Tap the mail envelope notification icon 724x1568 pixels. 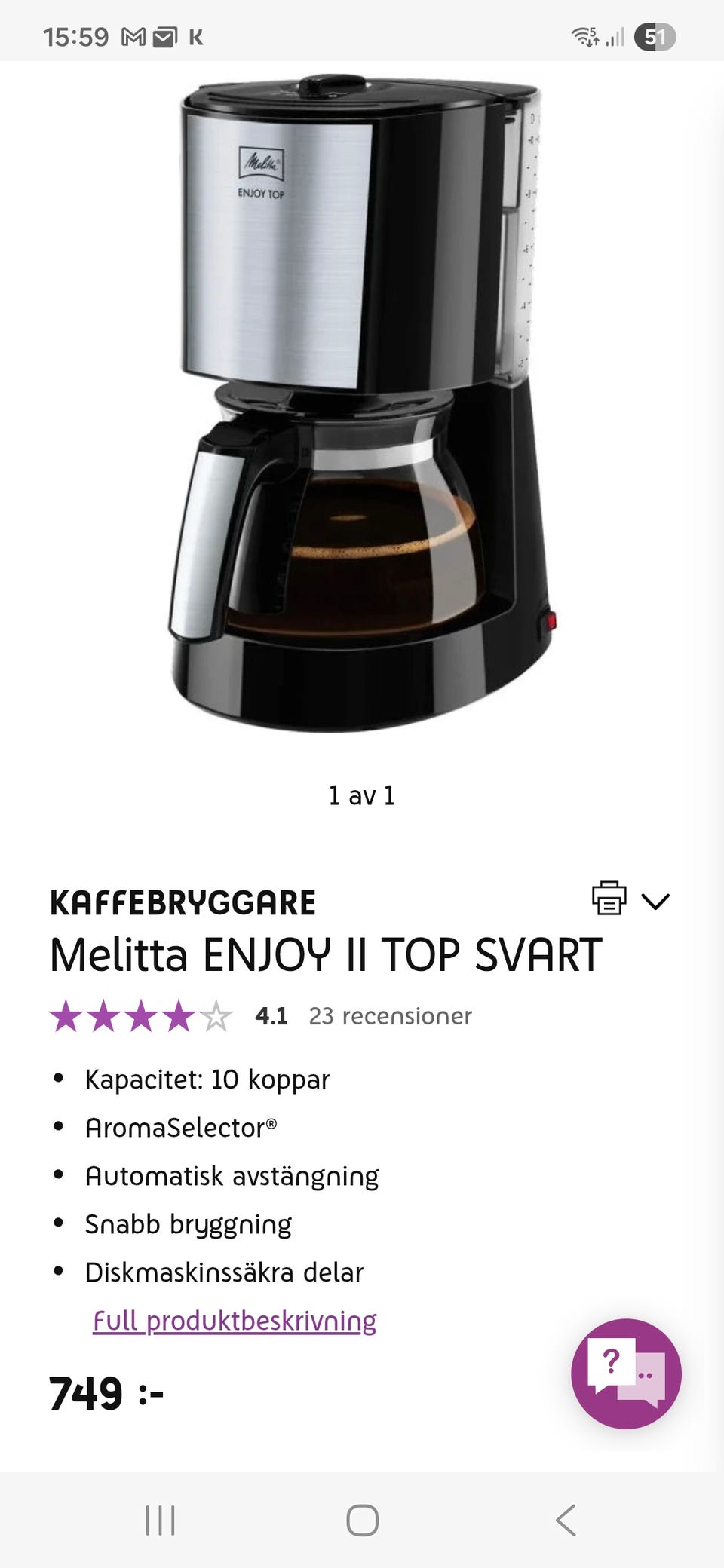pyautogui.click(x=165, y=37)
